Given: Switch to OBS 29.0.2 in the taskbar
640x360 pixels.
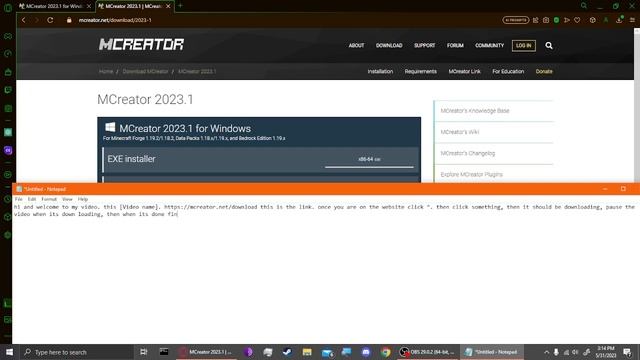Looking at the screenshot, I should click(428, 352).
